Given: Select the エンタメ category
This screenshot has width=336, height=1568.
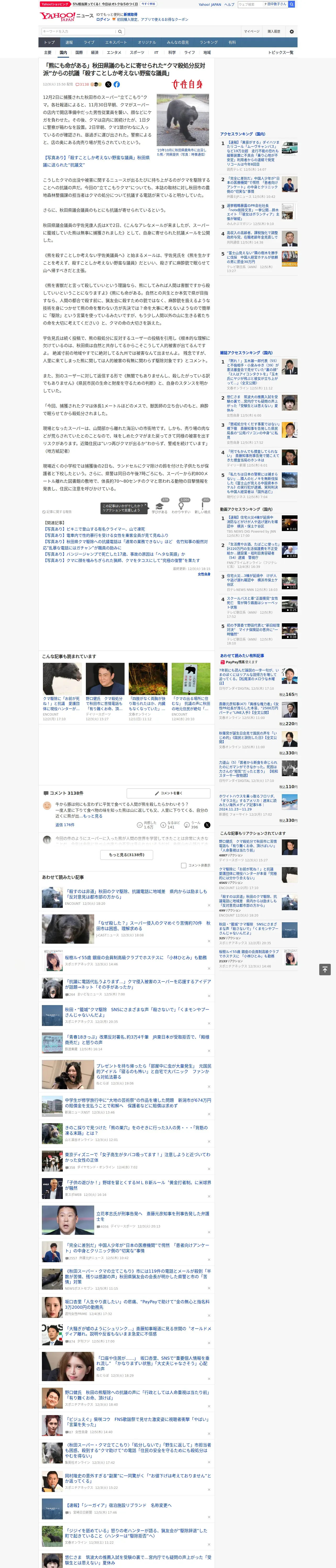Looking at the screenshot, I should point(114,52).
